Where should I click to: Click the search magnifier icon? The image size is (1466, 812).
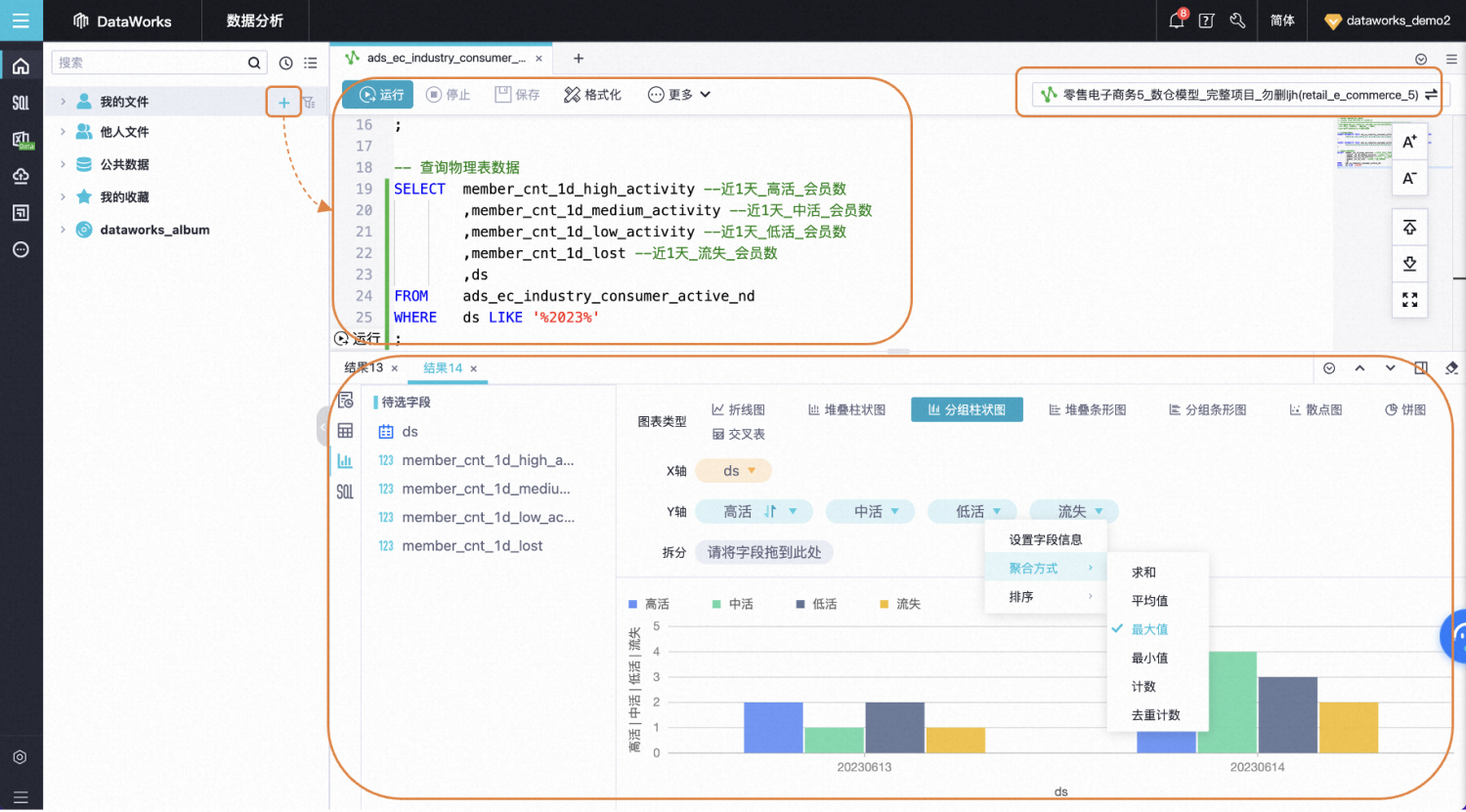(254, 63)
